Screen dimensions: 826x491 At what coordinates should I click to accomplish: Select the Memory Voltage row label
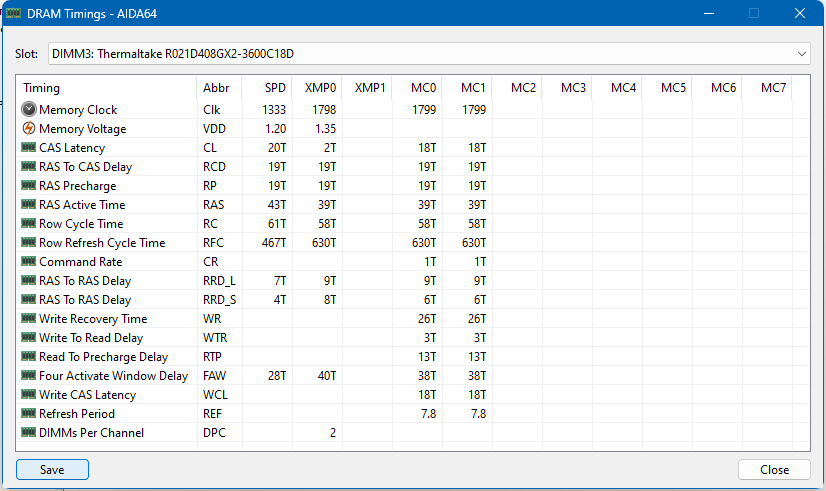tap(83, 129)
